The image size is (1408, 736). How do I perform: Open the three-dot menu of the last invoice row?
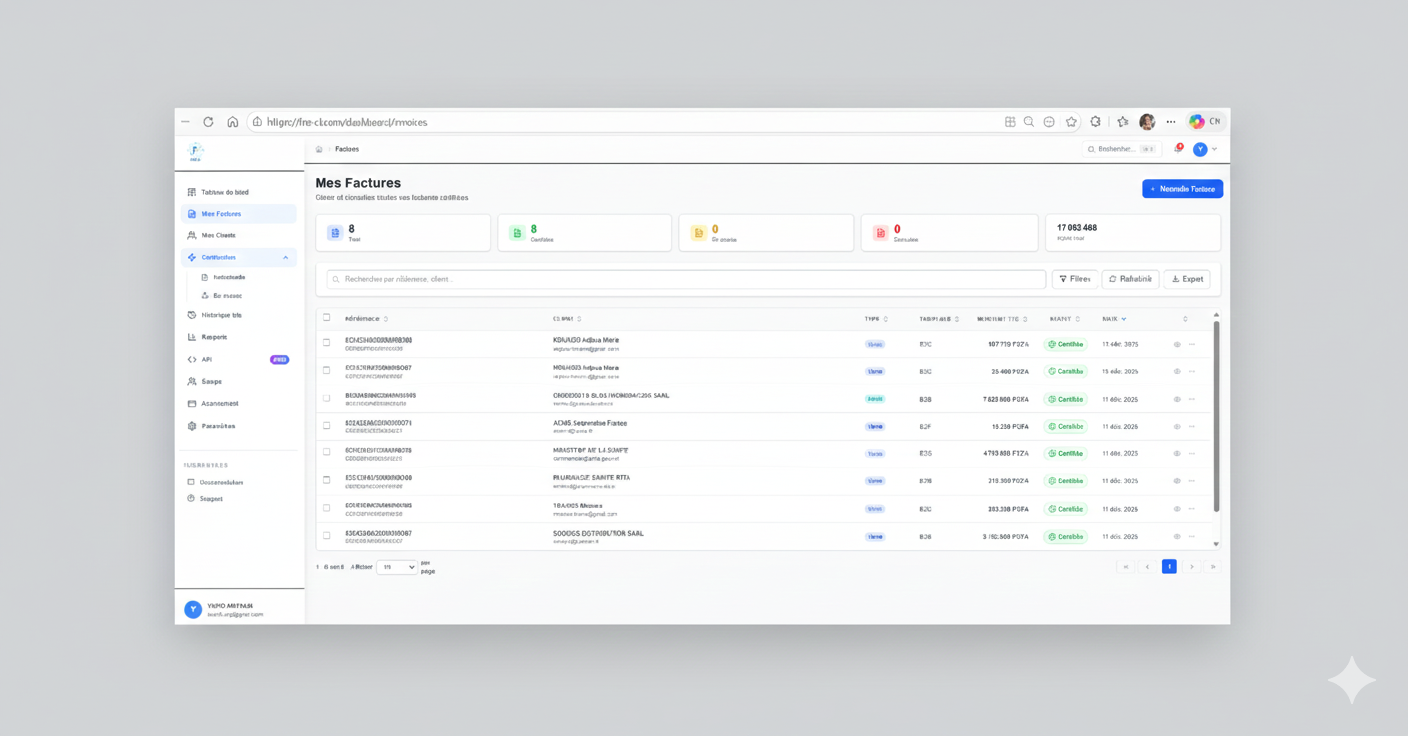[x=1192, y=537]
